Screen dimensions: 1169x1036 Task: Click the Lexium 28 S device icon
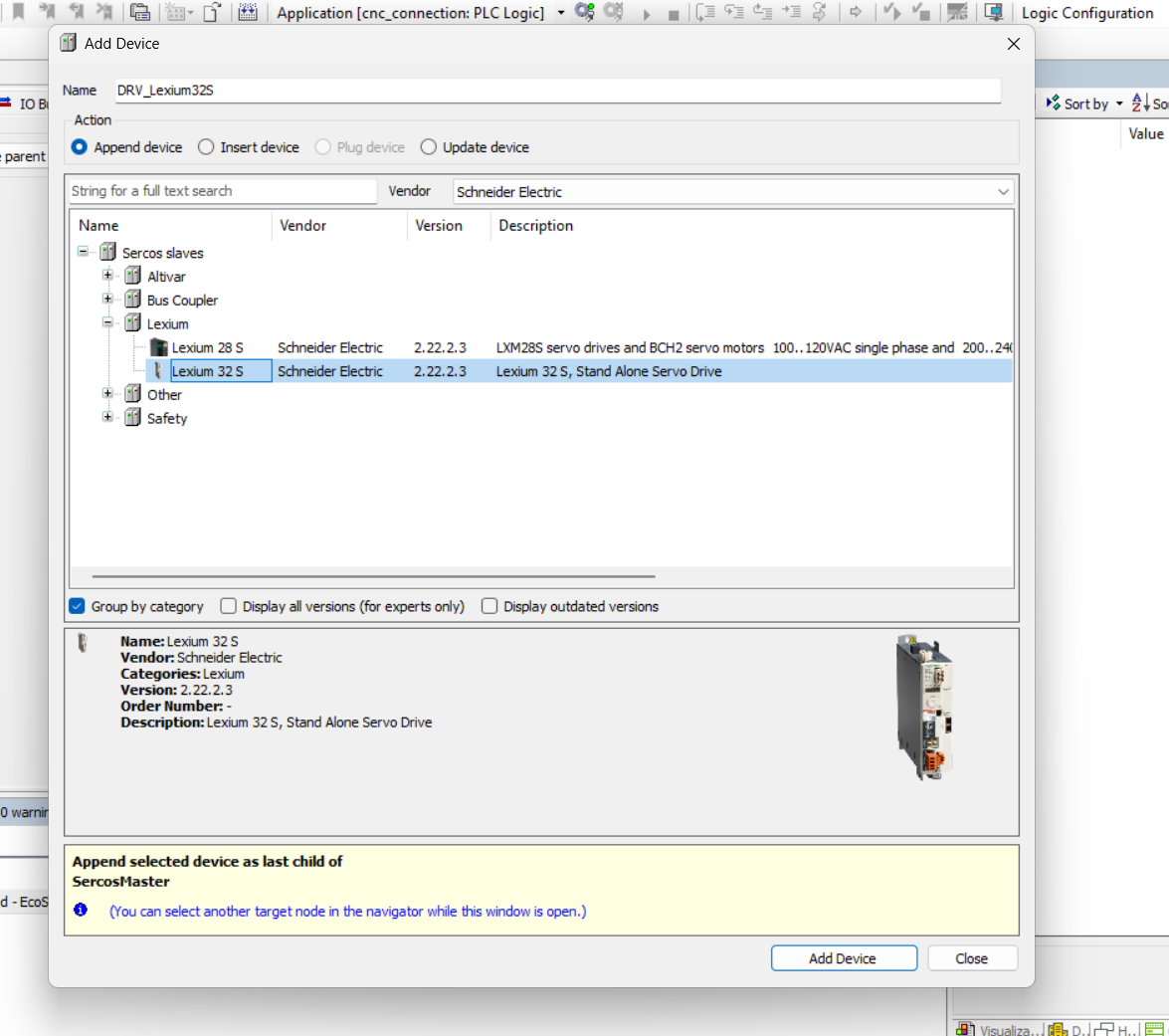click(x=158, y=347)
